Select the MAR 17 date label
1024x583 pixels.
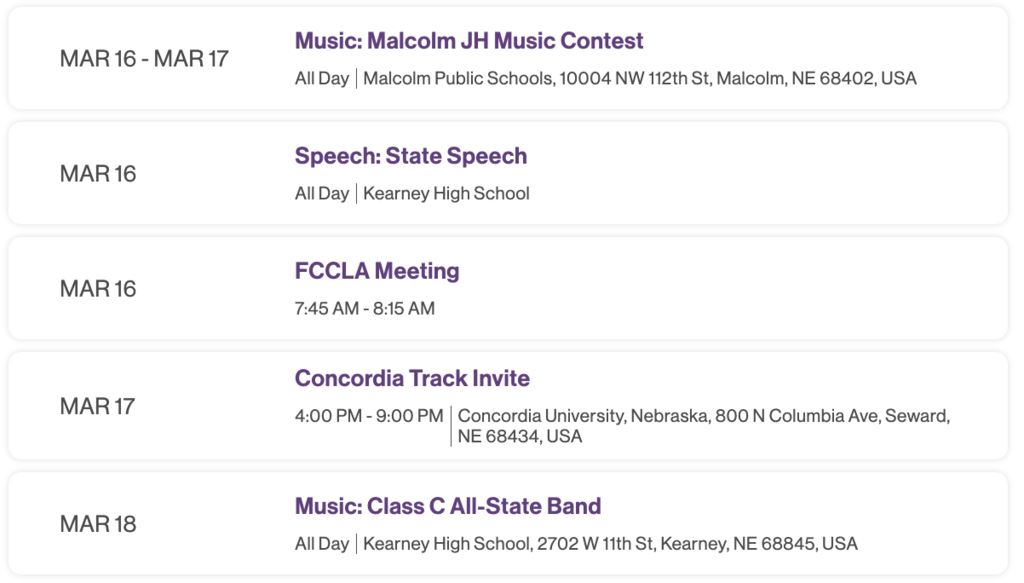97,407
